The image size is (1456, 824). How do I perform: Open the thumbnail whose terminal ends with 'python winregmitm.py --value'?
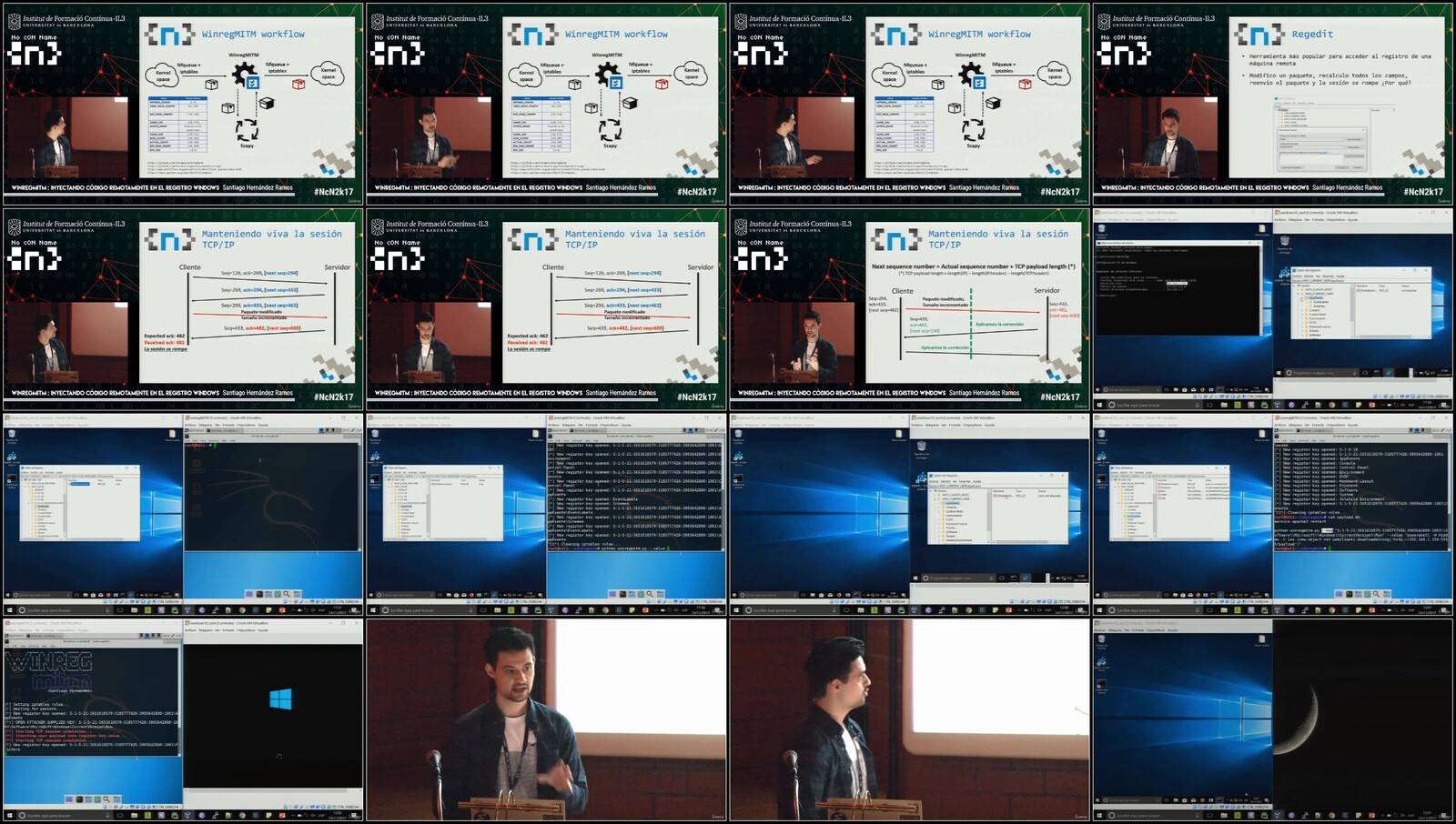pyautogui.click(x=546, y=515)
